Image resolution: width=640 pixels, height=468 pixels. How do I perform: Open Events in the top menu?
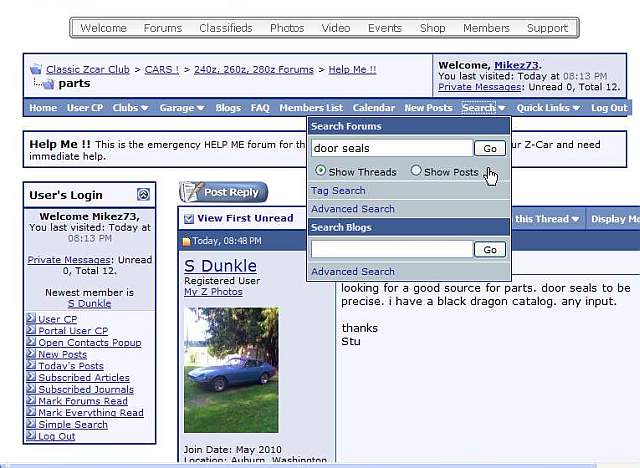(384, 28)
